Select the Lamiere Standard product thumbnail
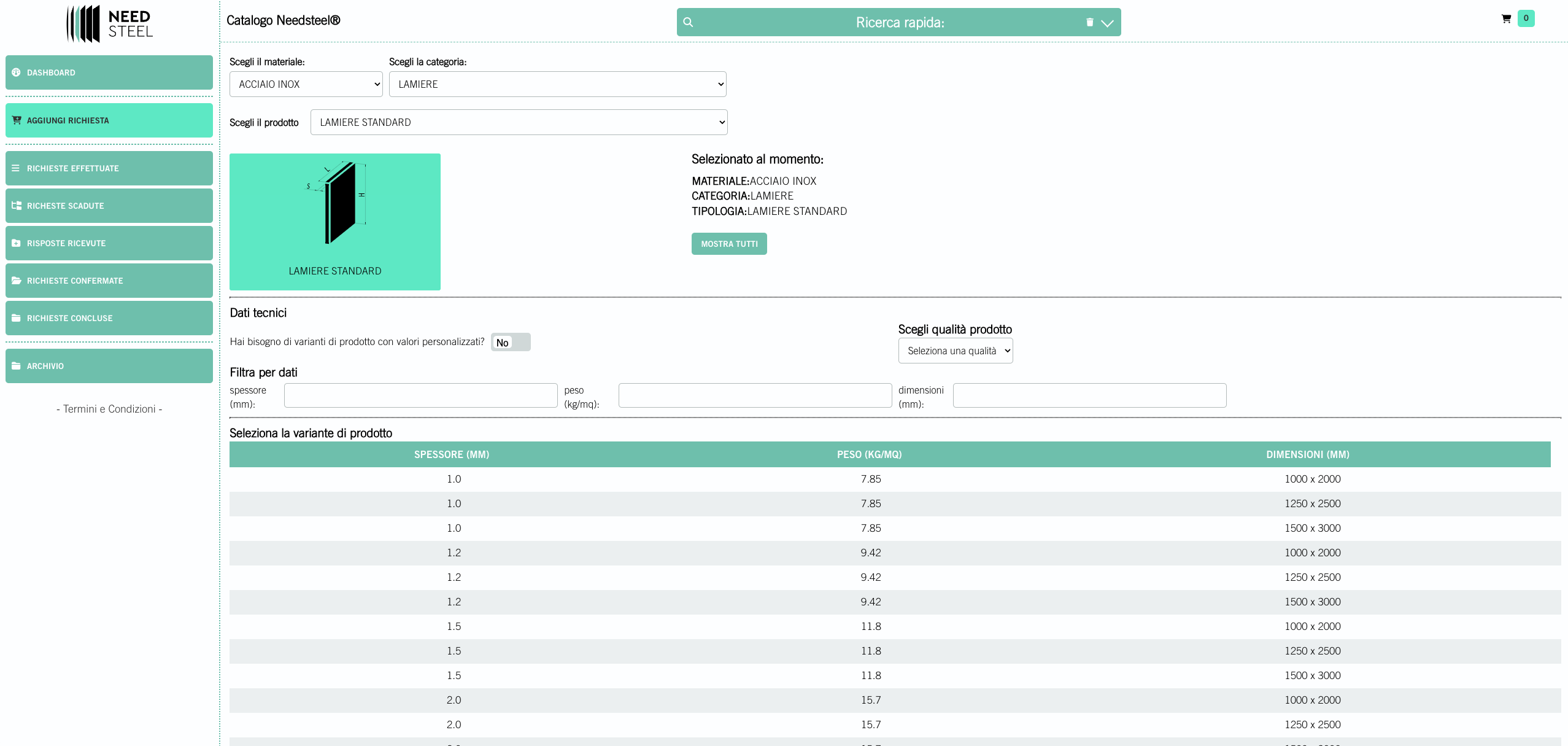Image resolution: width=1568 pixels, height=746 pixels. coord(335,222)
